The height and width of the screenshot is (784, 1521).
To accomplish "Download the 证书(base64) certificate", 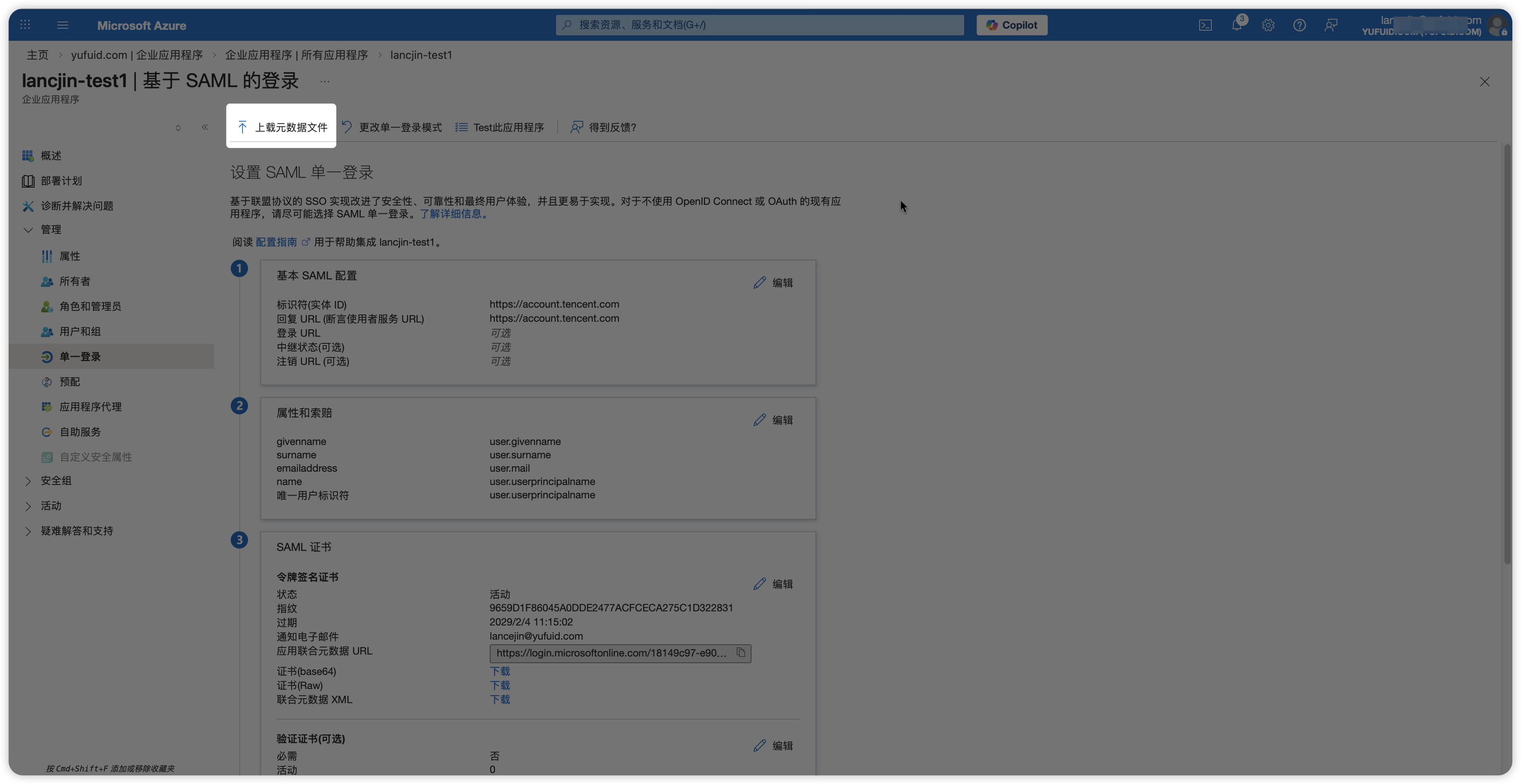I will [500, 671].
